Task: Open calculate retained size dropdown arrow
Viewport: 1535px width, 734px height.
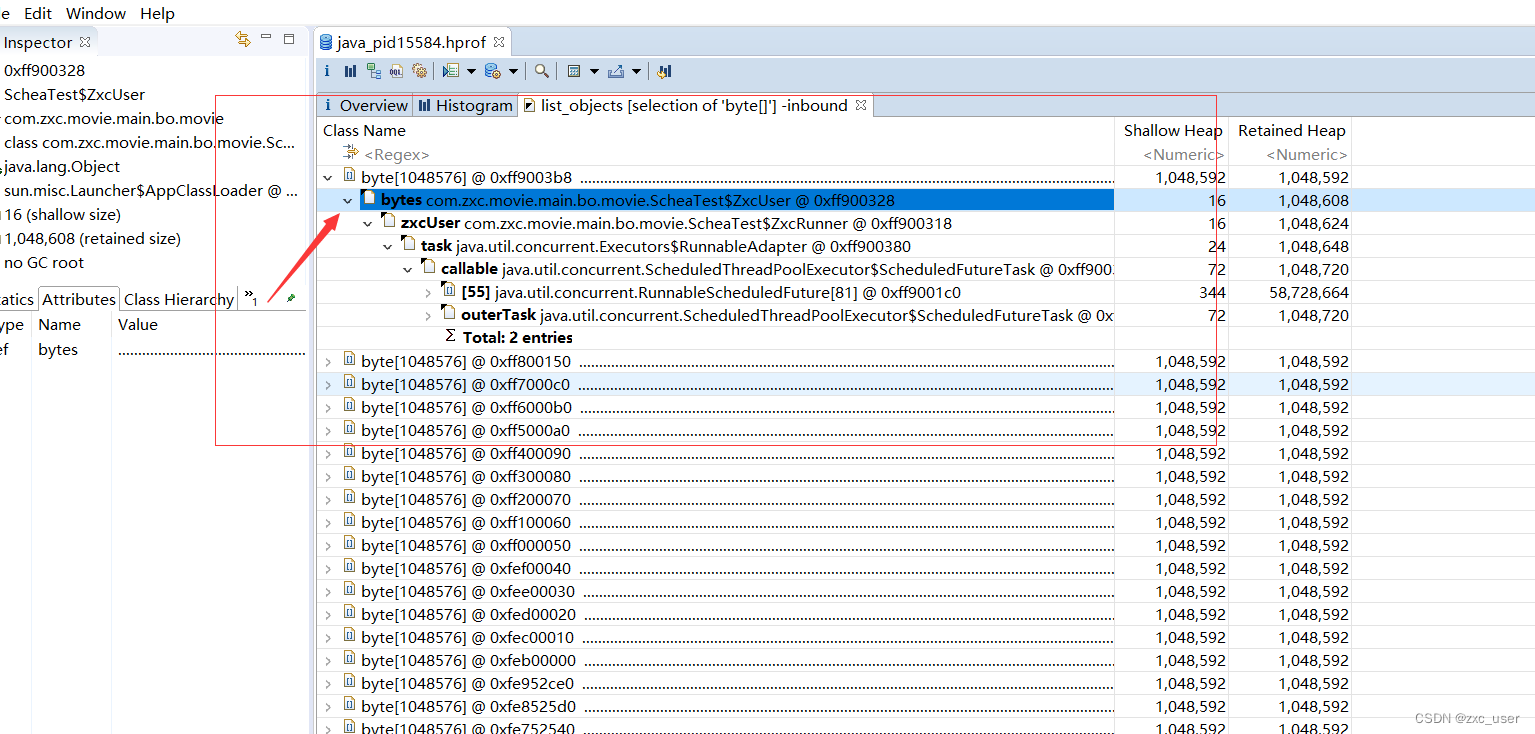Action: click(x=594, y=71)
